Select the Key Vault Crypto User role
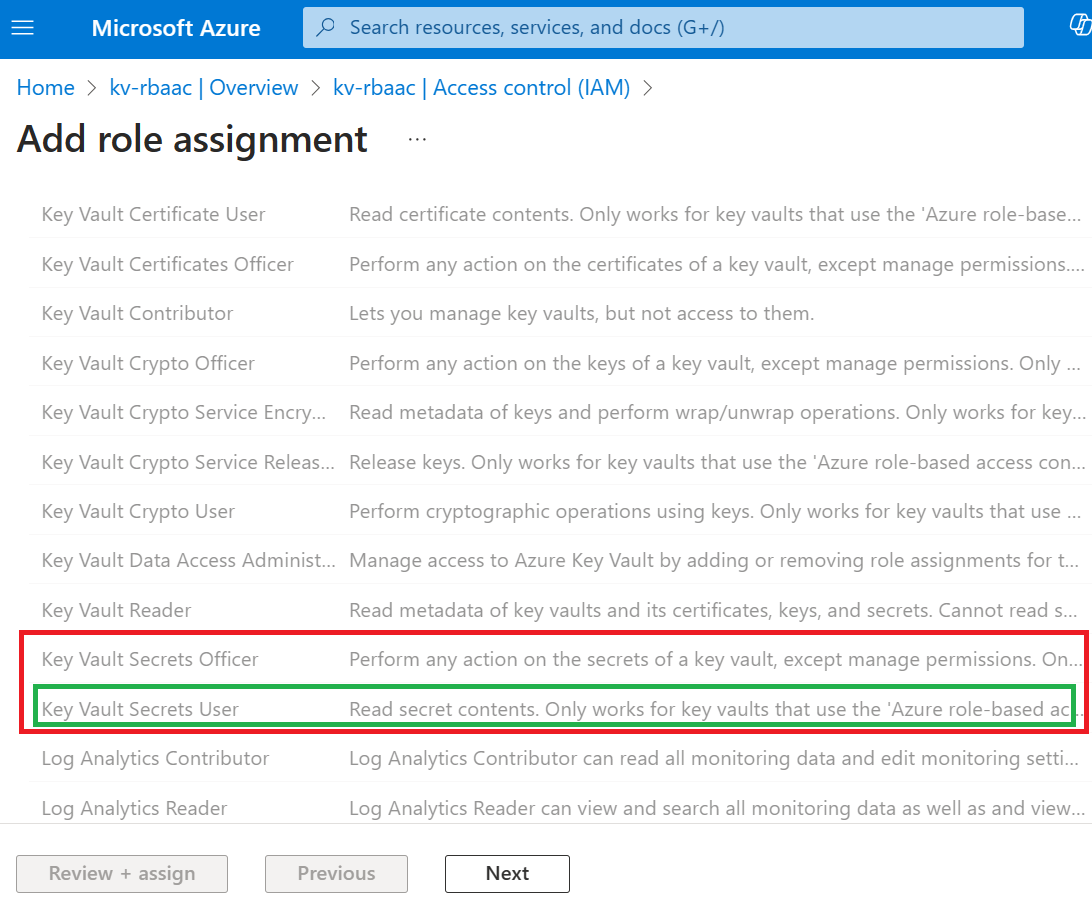This screenshot has height=905, width=1092. point(138,511)
